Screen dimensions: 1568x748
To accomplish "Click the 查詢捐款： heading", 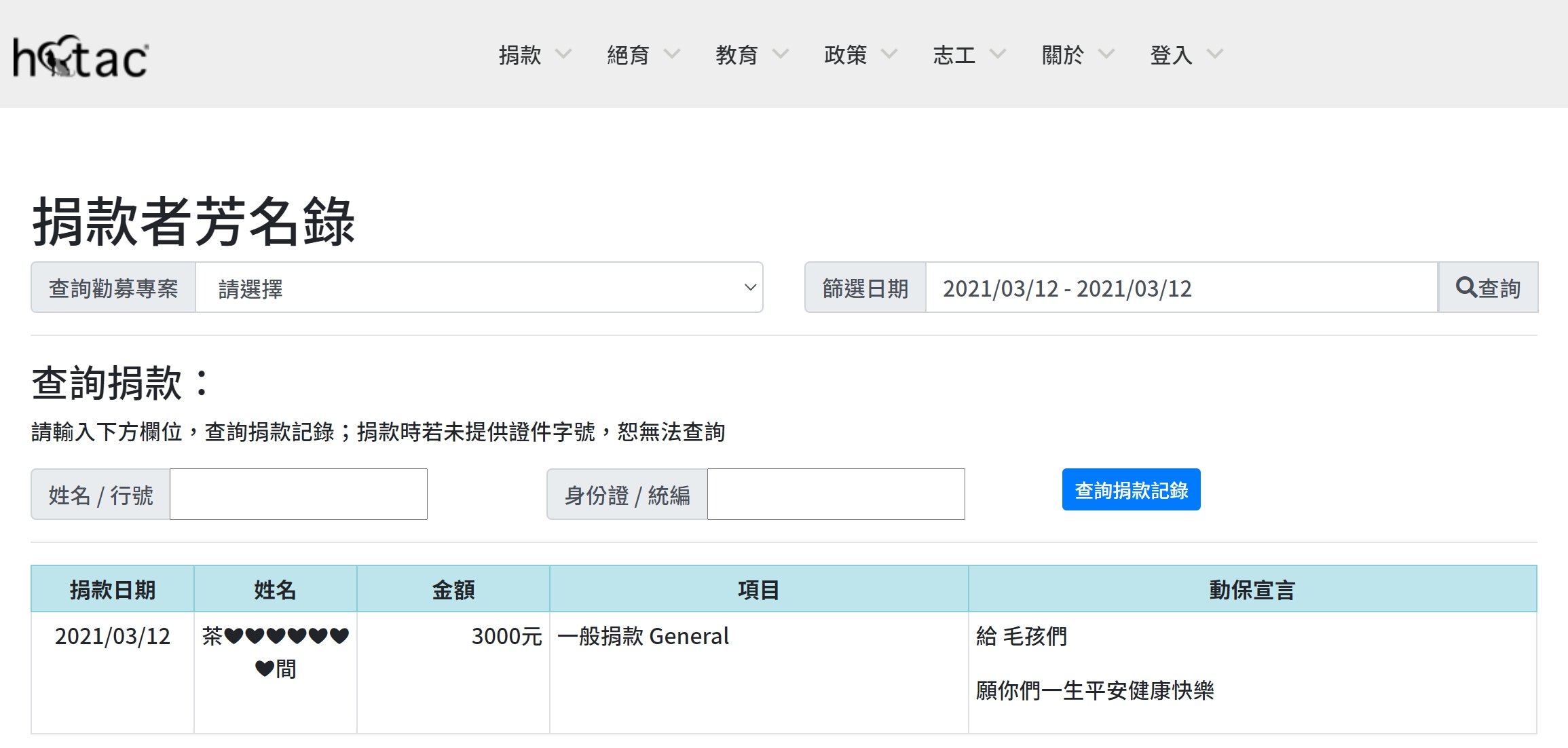I will point(122,382).
